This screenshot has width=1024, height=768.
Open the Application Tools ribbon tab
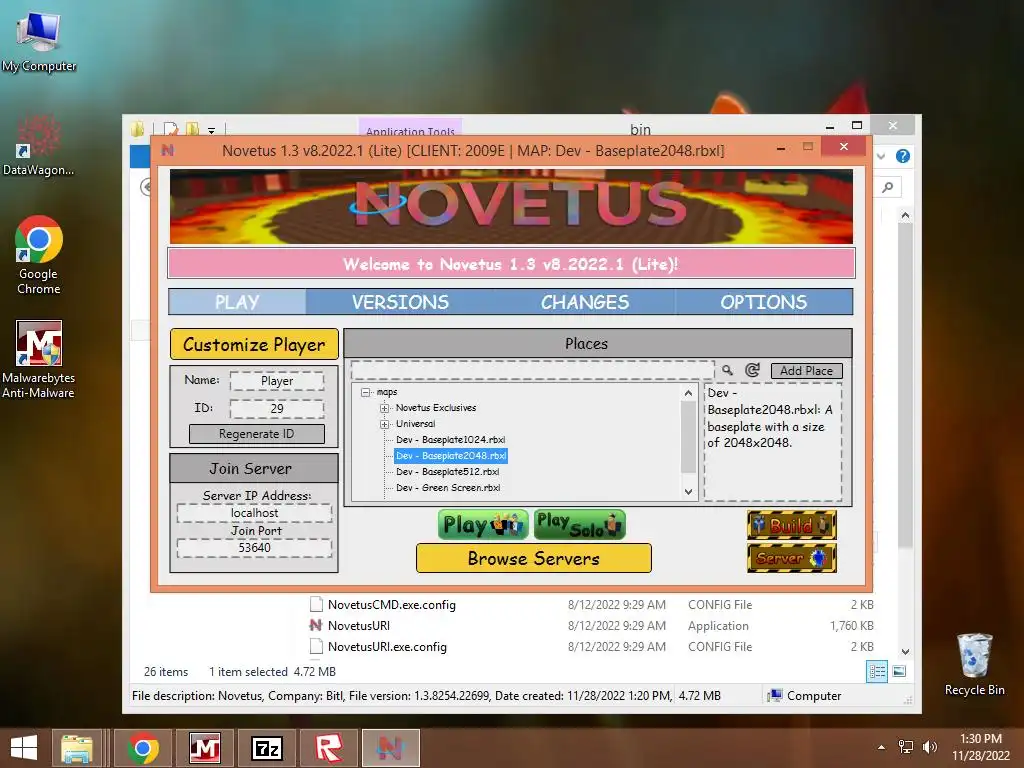410,130
